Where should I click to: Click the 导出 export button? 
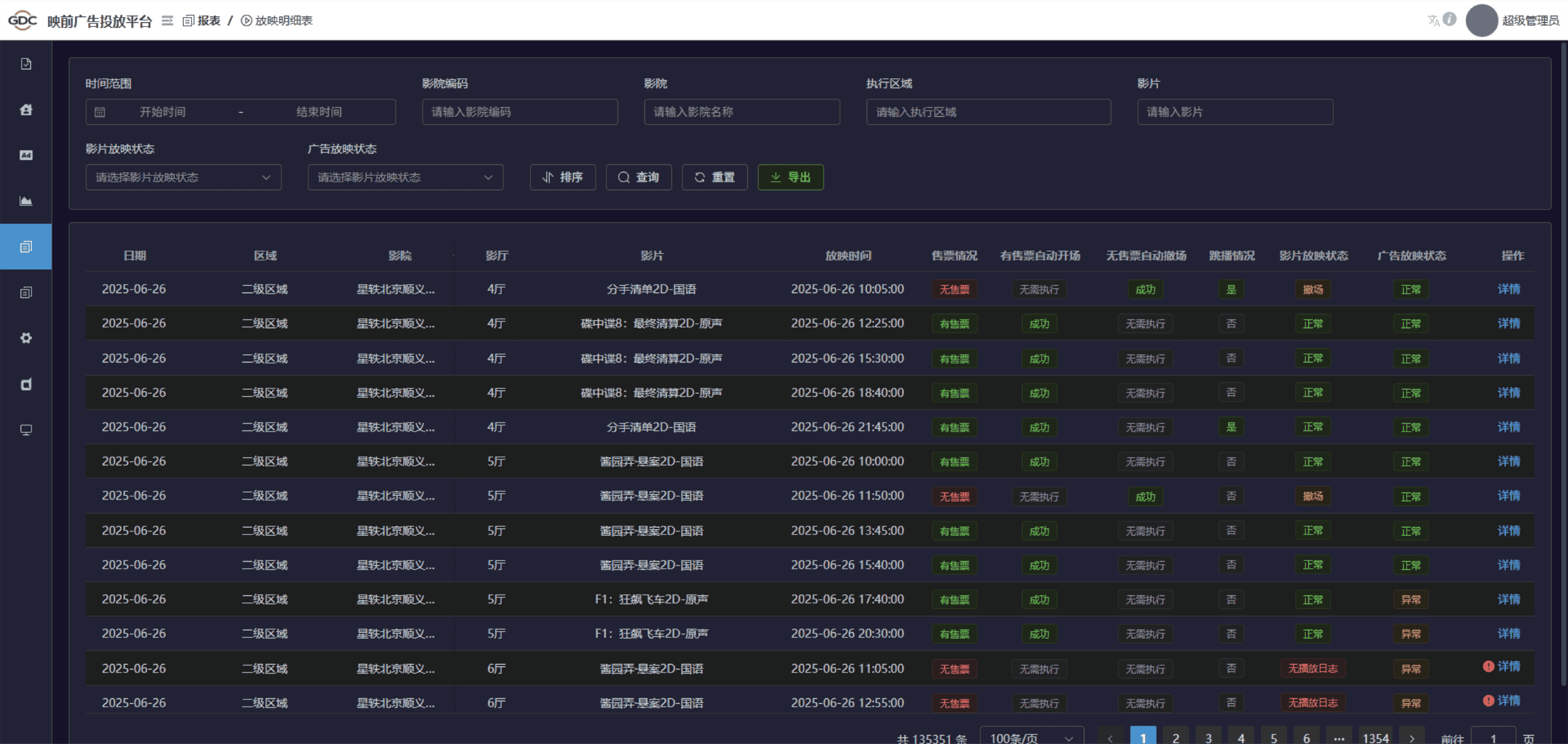790,178
